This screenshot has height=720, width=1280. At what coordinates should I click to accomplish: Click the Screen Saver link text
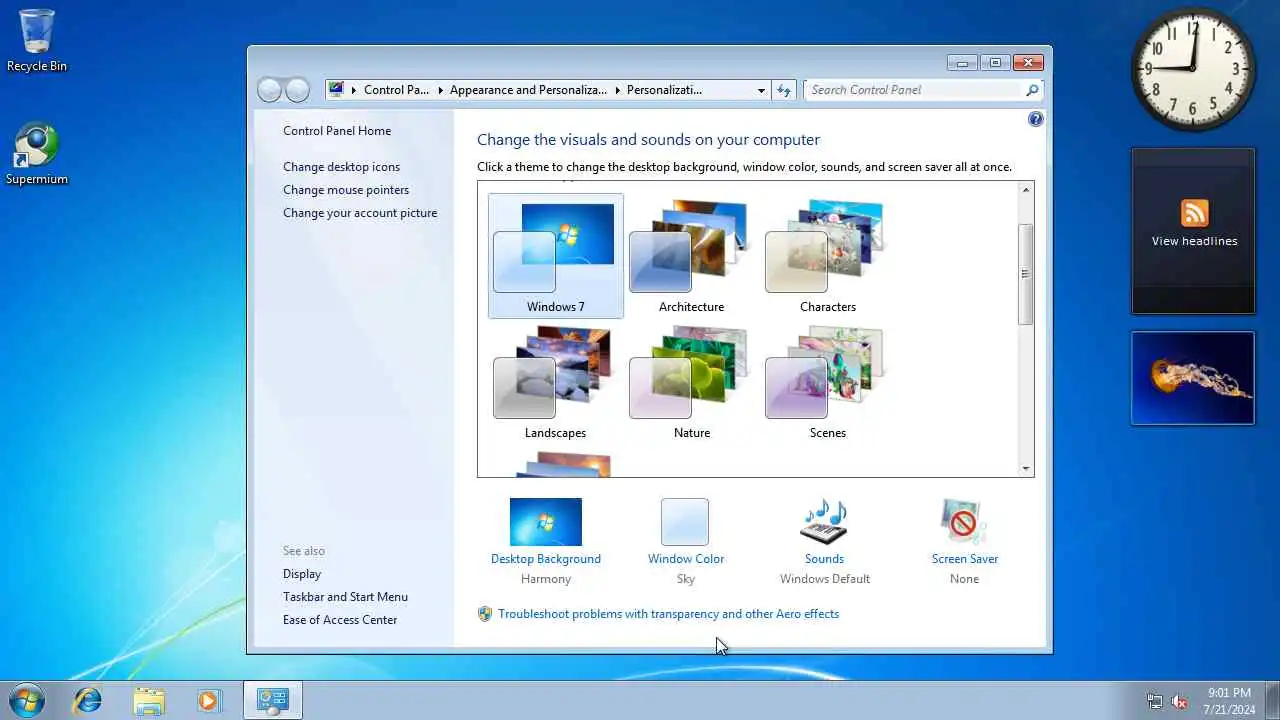965,559
